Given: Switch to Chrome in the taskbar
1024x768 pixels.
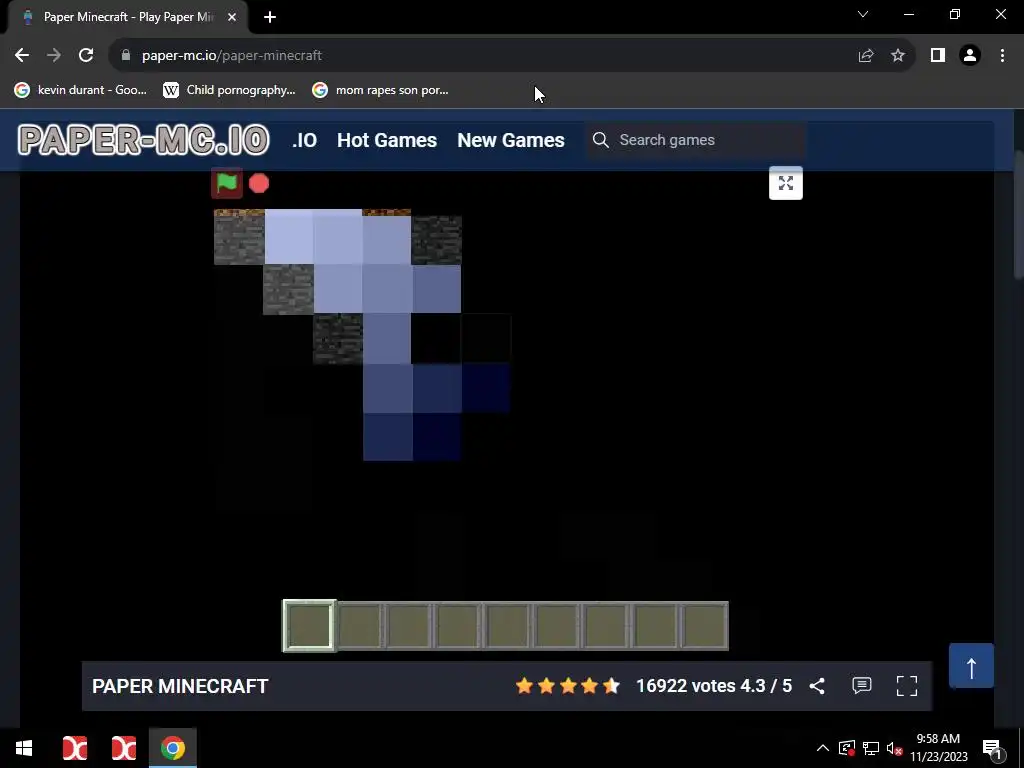Looking at the screenshot, I should [x=173, y=748].
